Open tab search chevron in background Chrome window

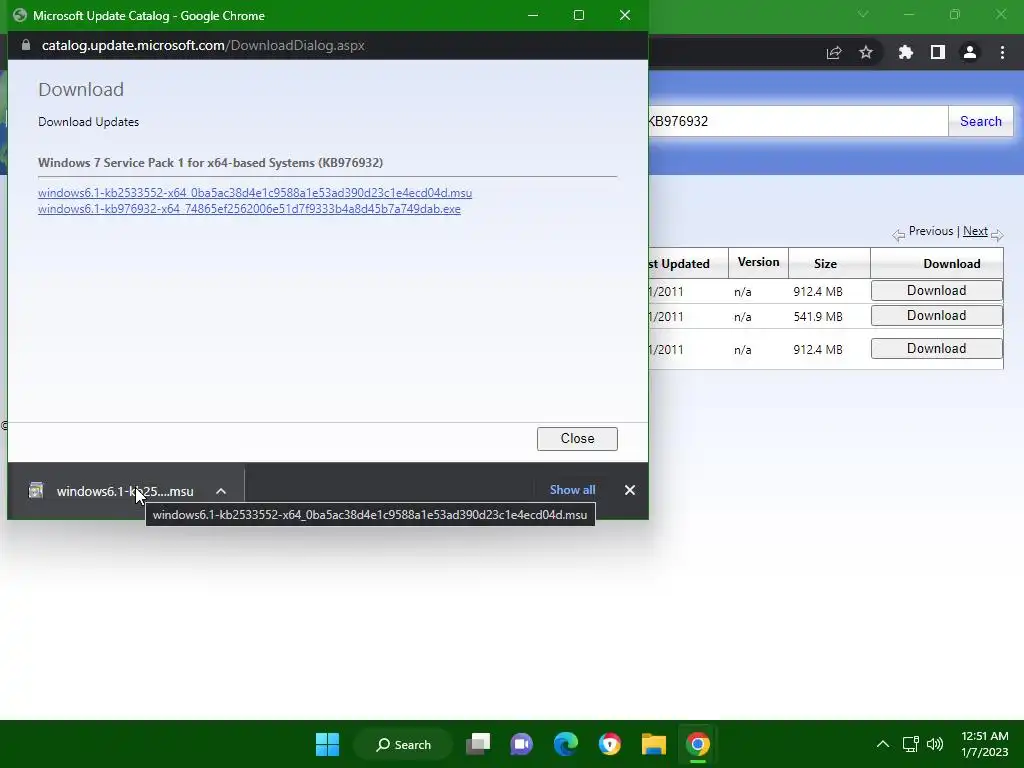coord(863,14)
